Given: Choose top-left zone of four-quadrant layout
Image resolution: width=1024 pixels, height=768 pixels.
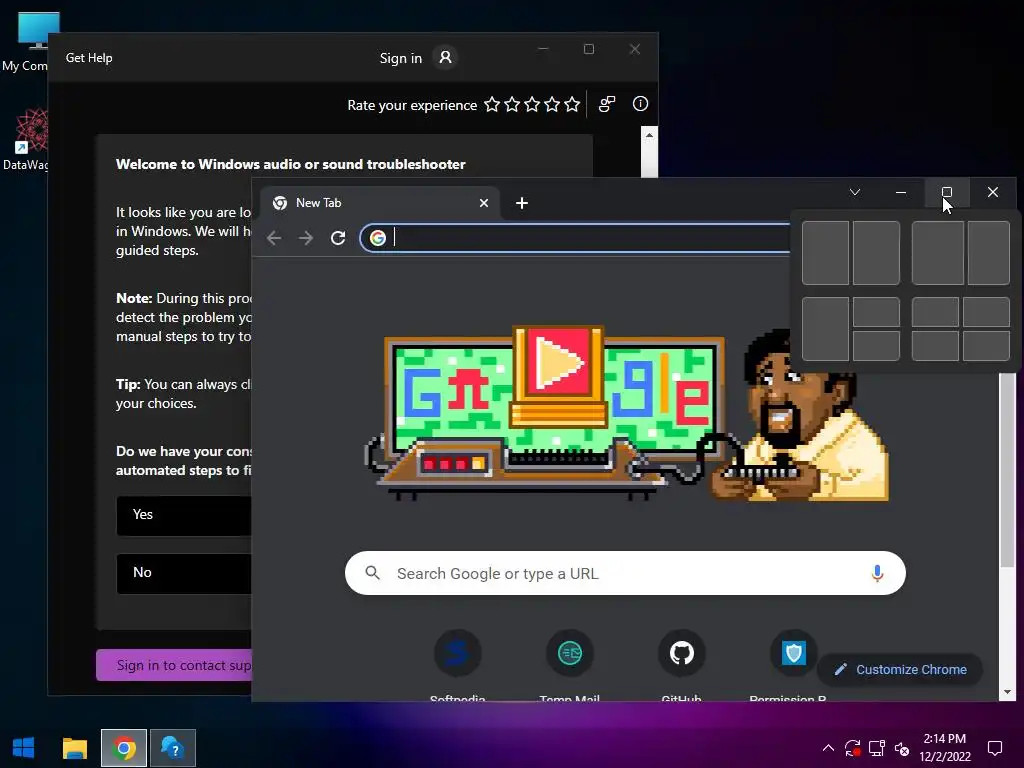Looking at the screenshot, I should [x=935, y=312].
